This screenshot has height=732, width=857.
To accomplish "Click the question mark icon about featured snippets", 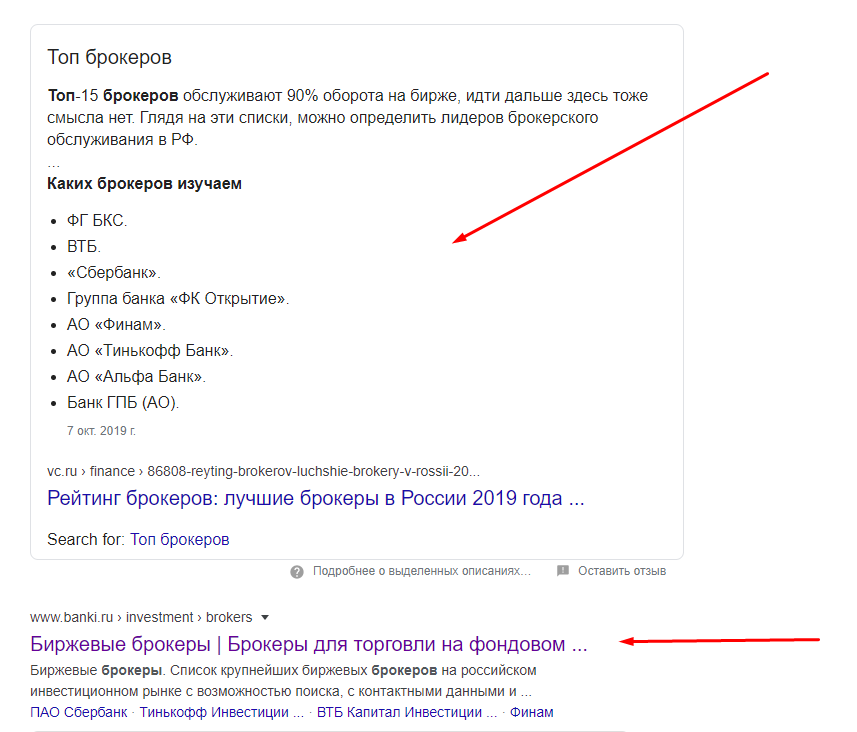I will coord(297,571).
